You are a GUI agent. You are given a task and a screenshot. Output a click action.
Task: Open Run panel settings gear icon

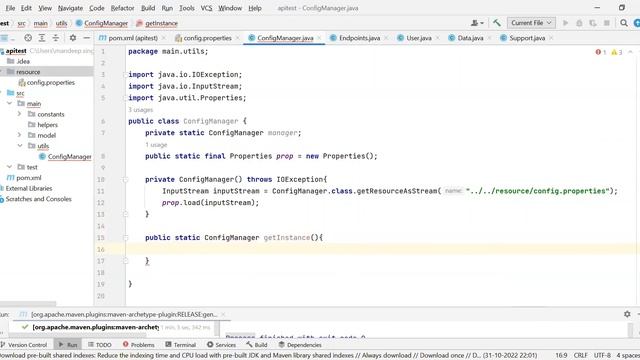pyautogui.click(x=627, y=314)
